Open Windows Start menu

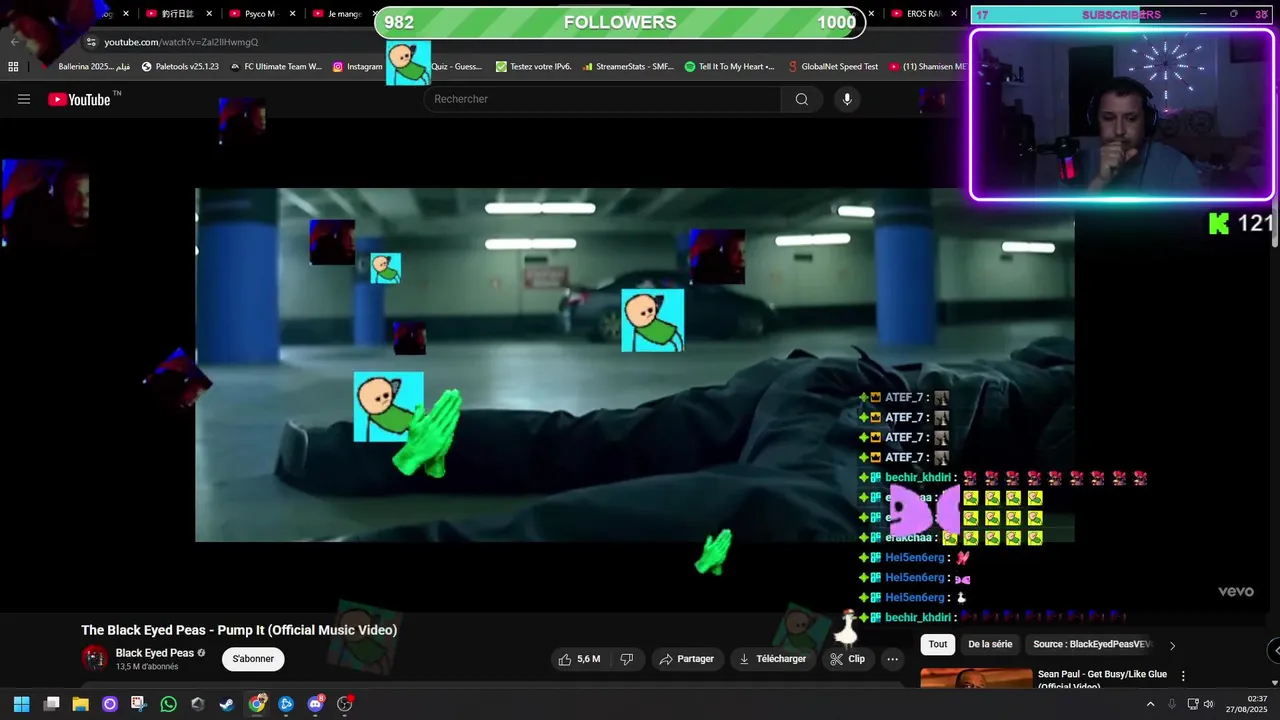pos(21,704)
